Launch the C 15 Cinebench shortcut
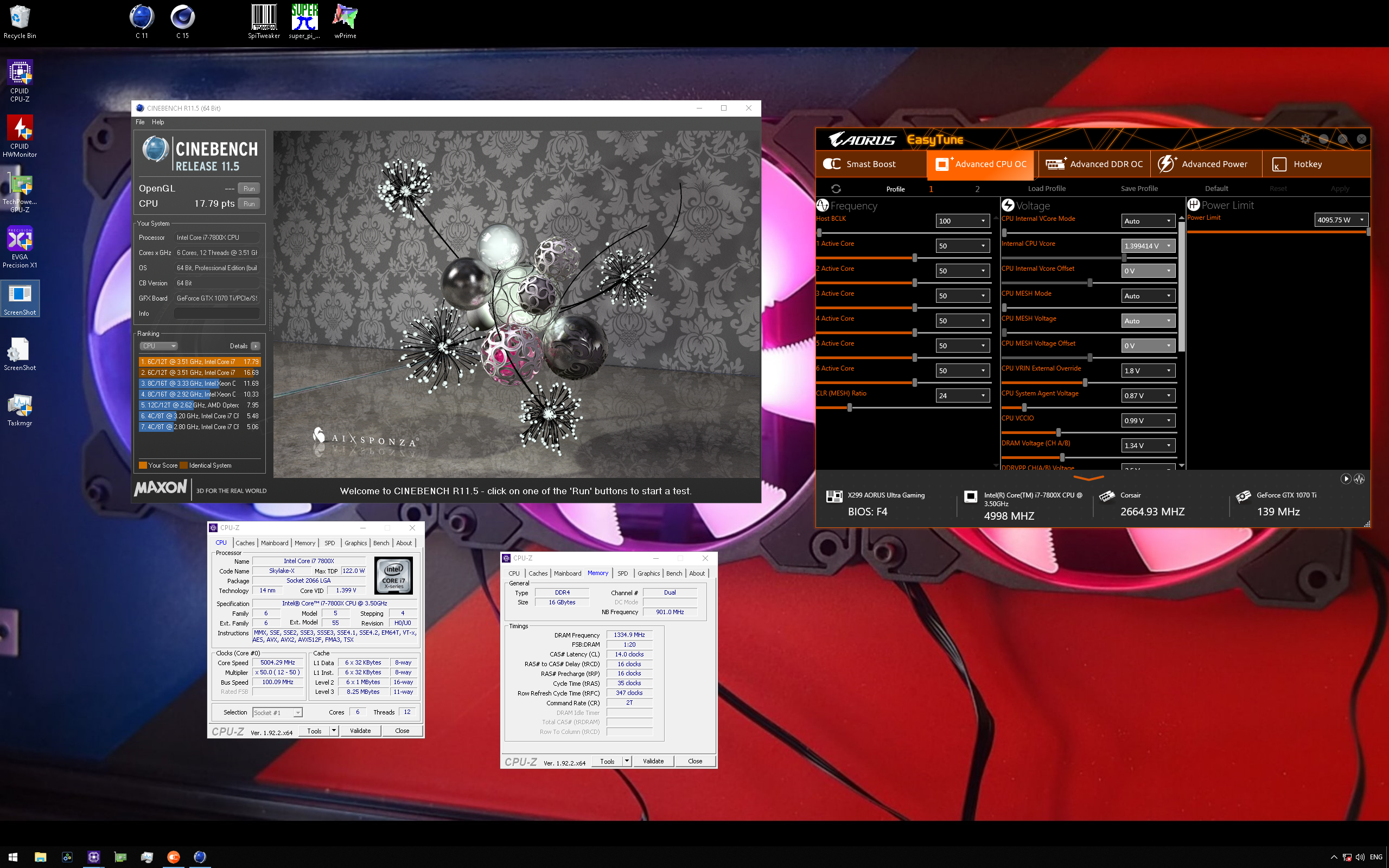The image size is (1389, 868). 182,22
